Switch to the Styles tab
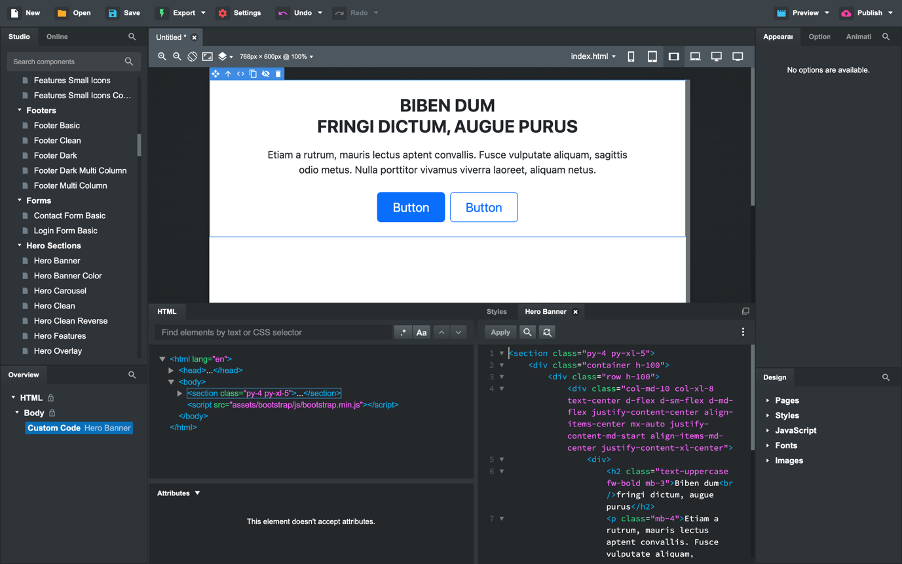902x564 pixels. pyautogui.click(x=496, y=312)
